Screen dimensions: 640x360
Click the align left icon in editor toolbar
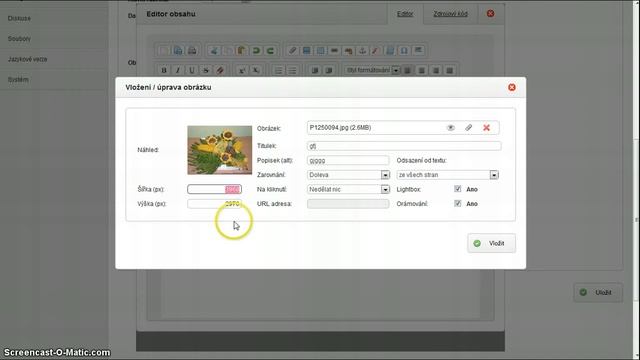coord(407,70)
